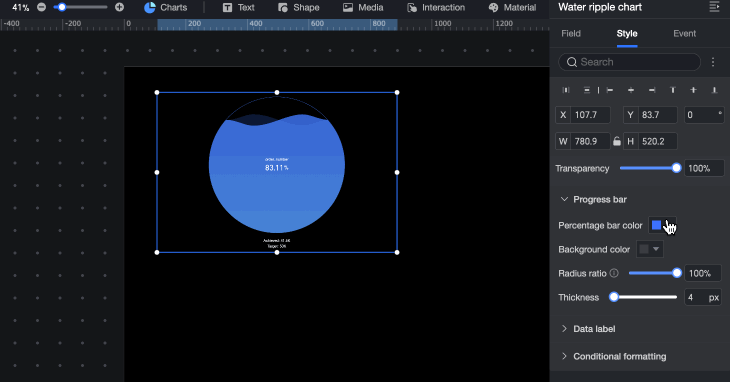
Task: Switch to the Event tab
Action: 684,34
